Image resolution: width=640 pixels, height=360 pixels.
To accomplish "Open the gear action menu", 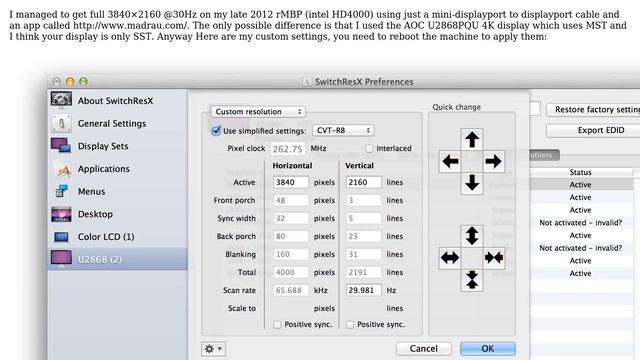I will (213, 349).
